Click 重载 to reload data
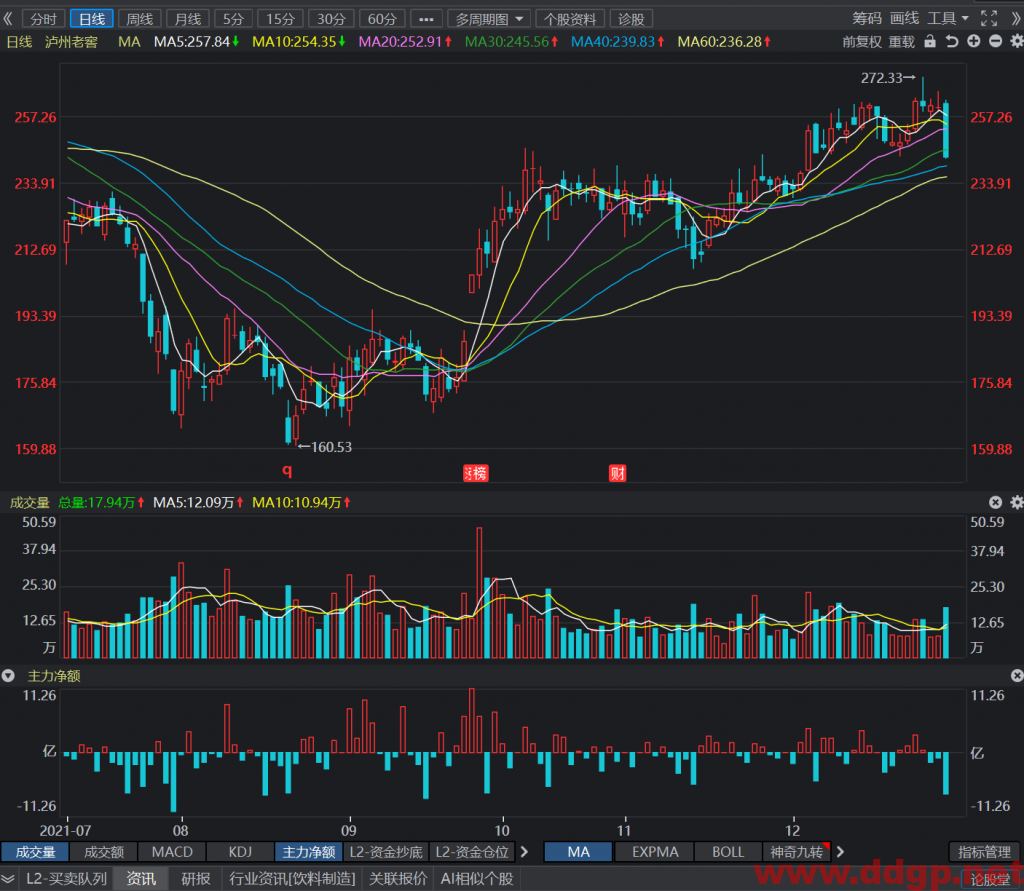 point(902,42)
